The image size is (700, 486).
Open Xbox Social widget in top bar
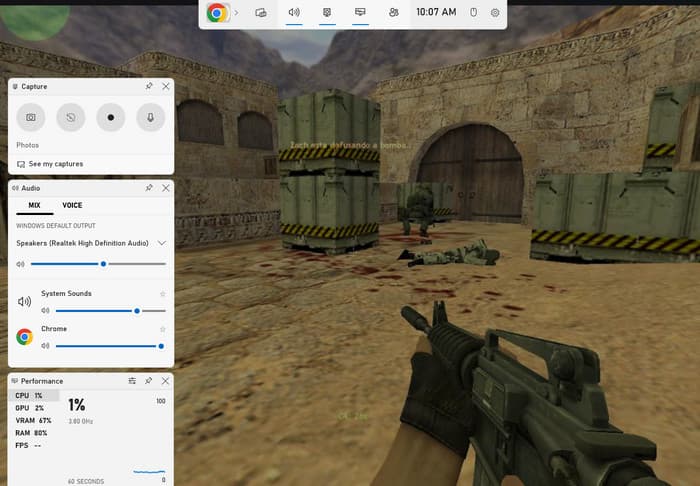[393, 13]
